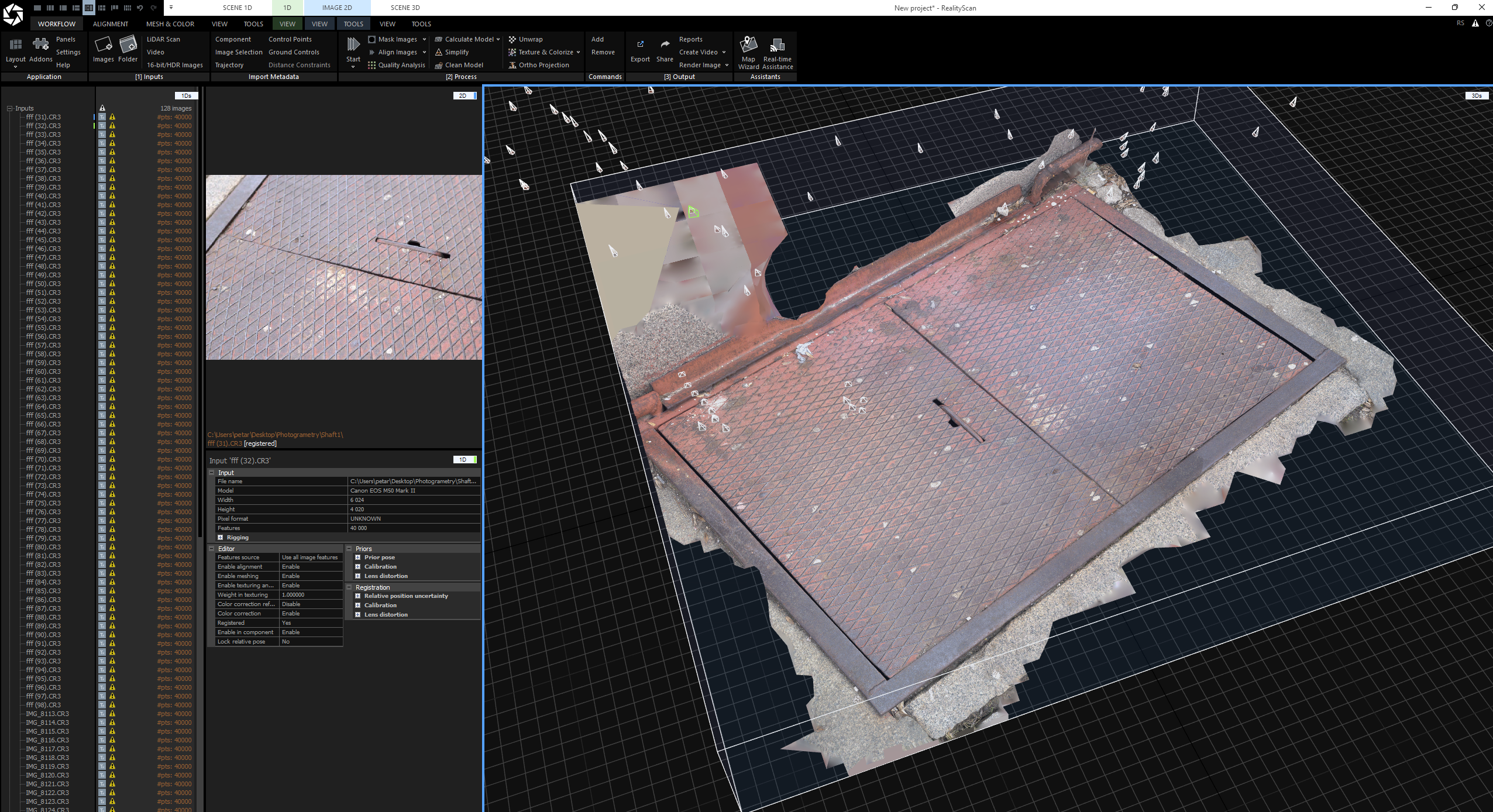
Task: Toggle Enable meshing value field
Action: 310,576
